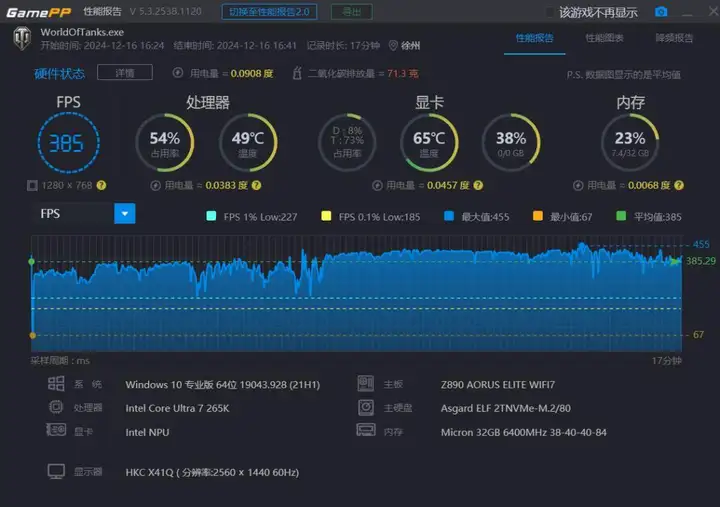Click the location pin icon next to 徐州
720x507 pixels.
click(x=393, y=45)
